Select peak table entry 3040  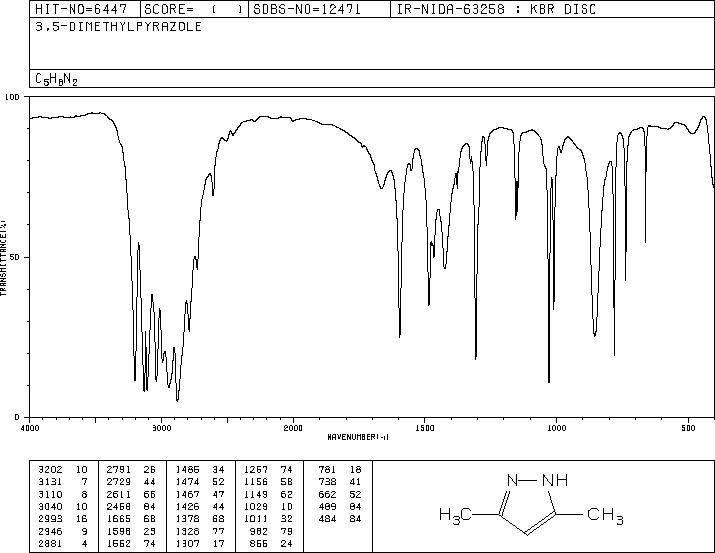[50, 506]
